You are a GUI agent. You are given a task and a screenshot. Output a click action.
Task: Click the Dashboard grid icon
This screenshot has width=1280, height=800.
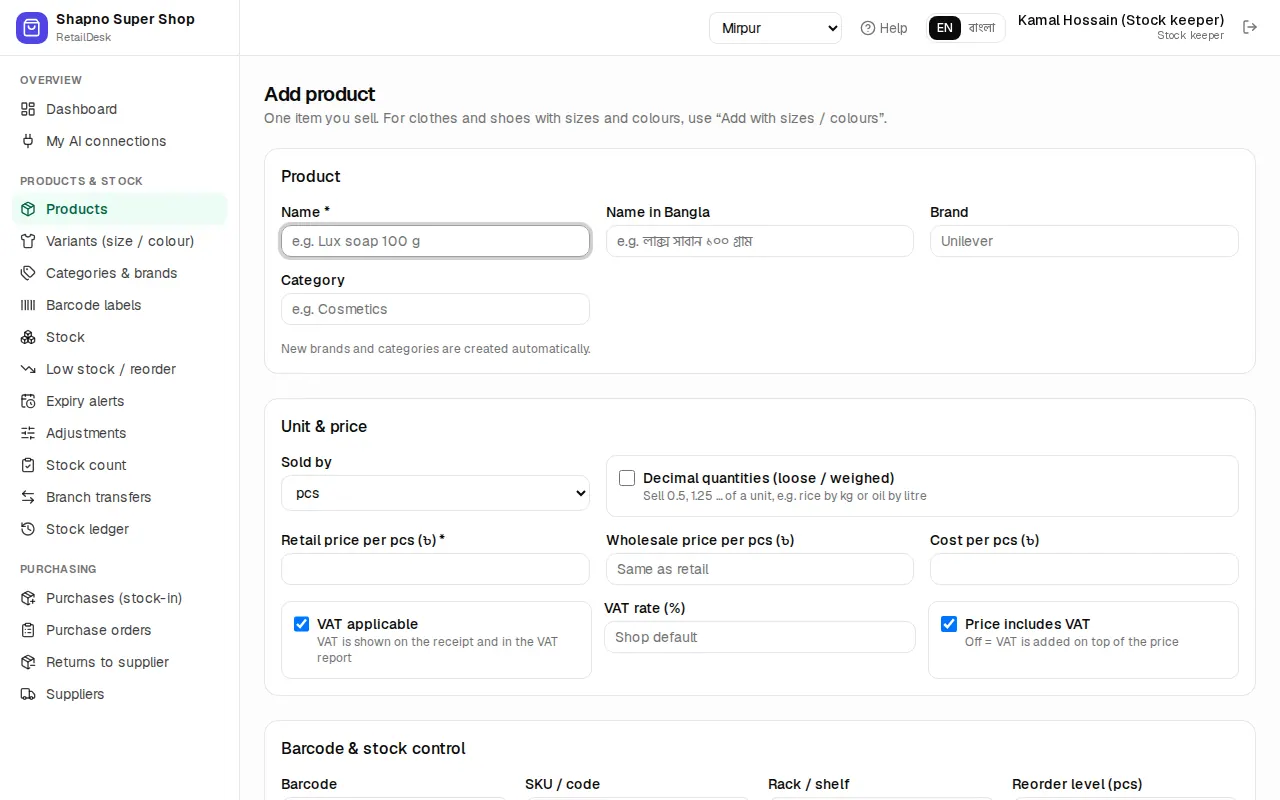coord(28,109)
